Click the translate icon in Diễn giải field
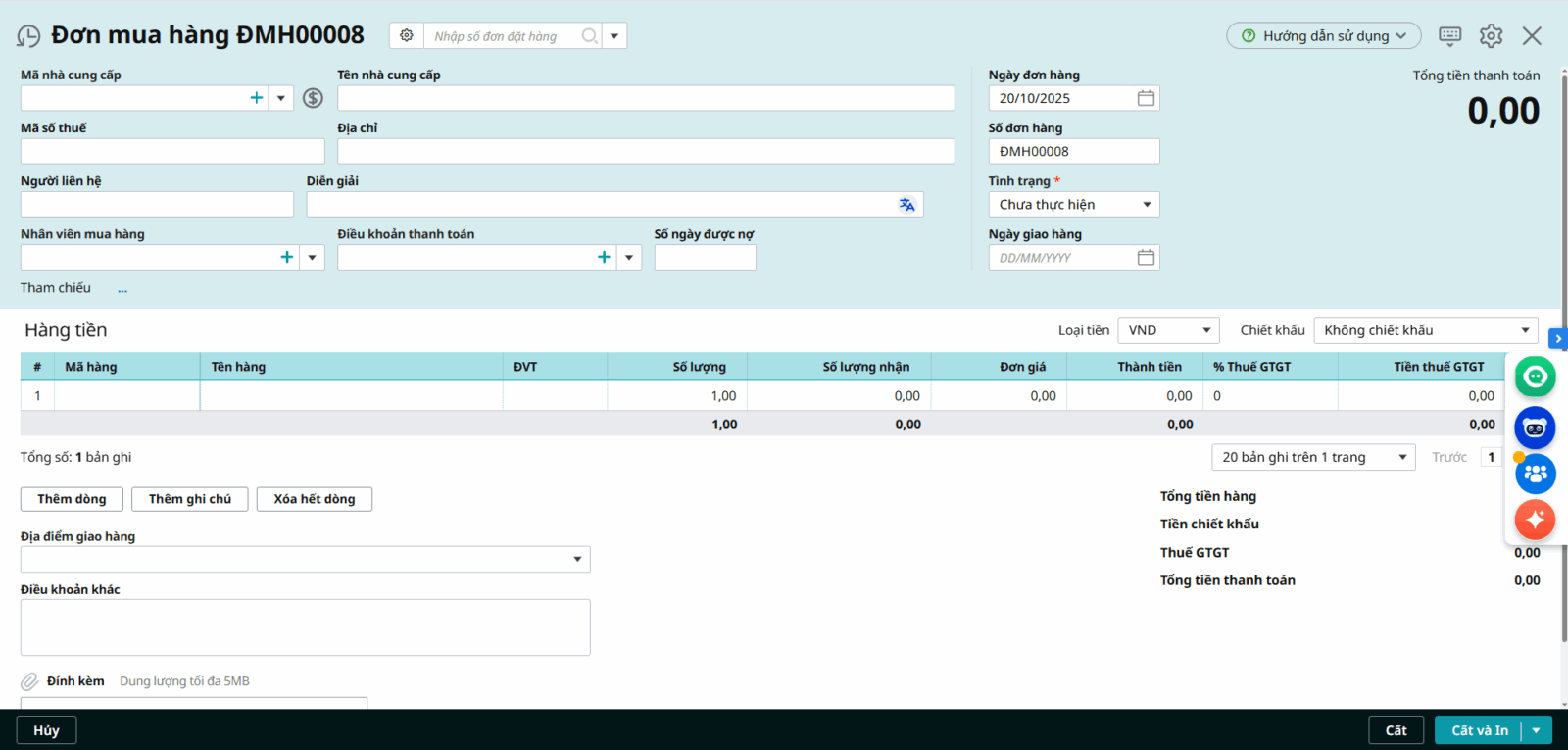The width and height of the screenshot is (1568, 750). click(x=906, y=204)
